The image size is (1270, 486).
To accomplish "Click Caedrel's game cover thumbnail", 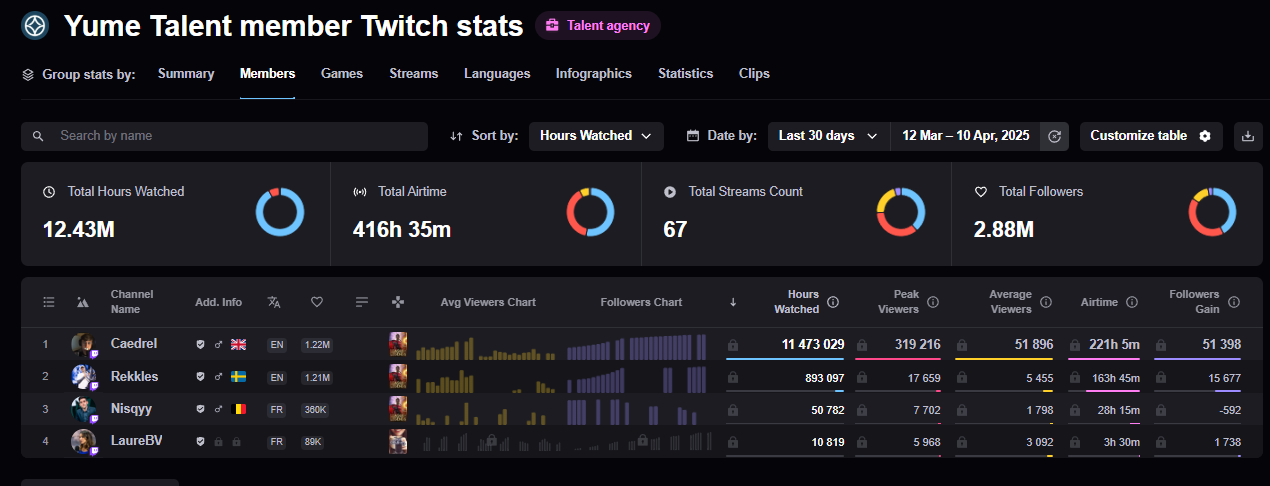I will coord(398,344).
